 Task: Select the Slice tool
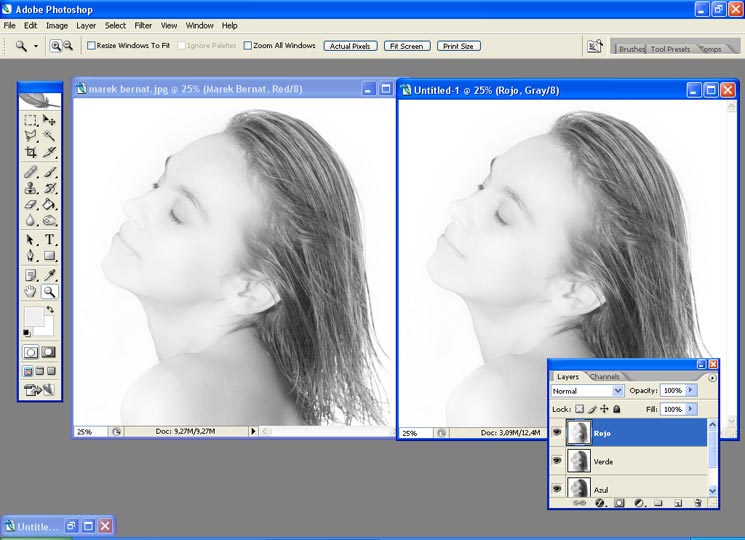coord(49,152)
